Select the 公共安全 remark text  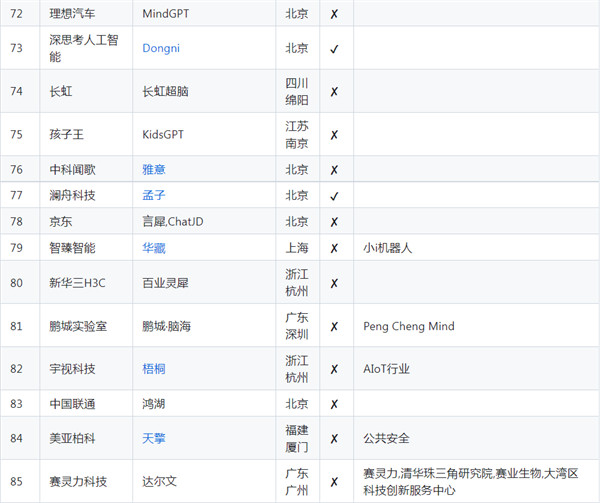pyautogui.click(x=386, y=438)
